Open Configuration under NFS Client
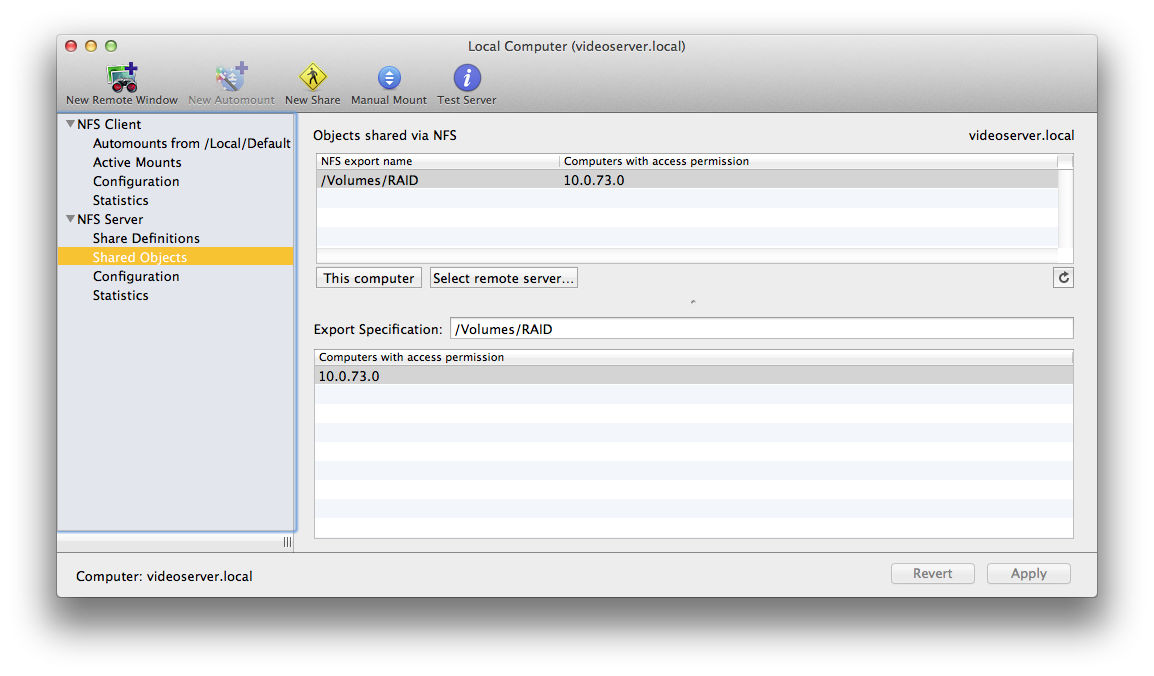 pos(136,182)
